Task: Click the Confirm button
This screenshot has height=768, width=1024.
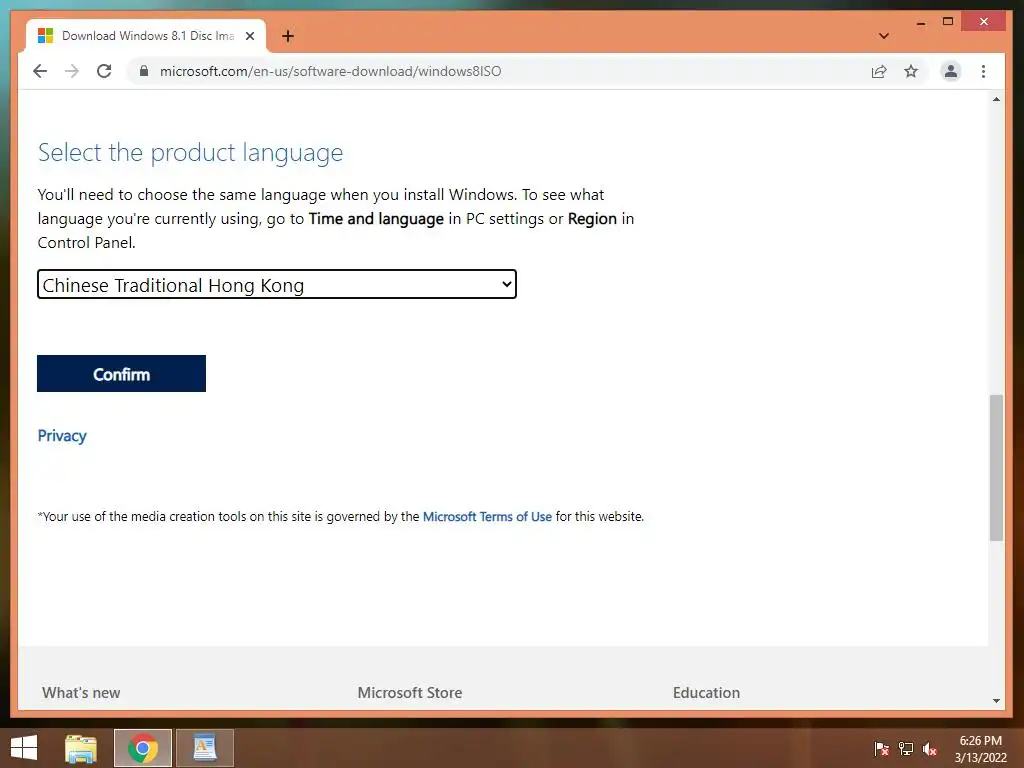Action: point(121,374)
